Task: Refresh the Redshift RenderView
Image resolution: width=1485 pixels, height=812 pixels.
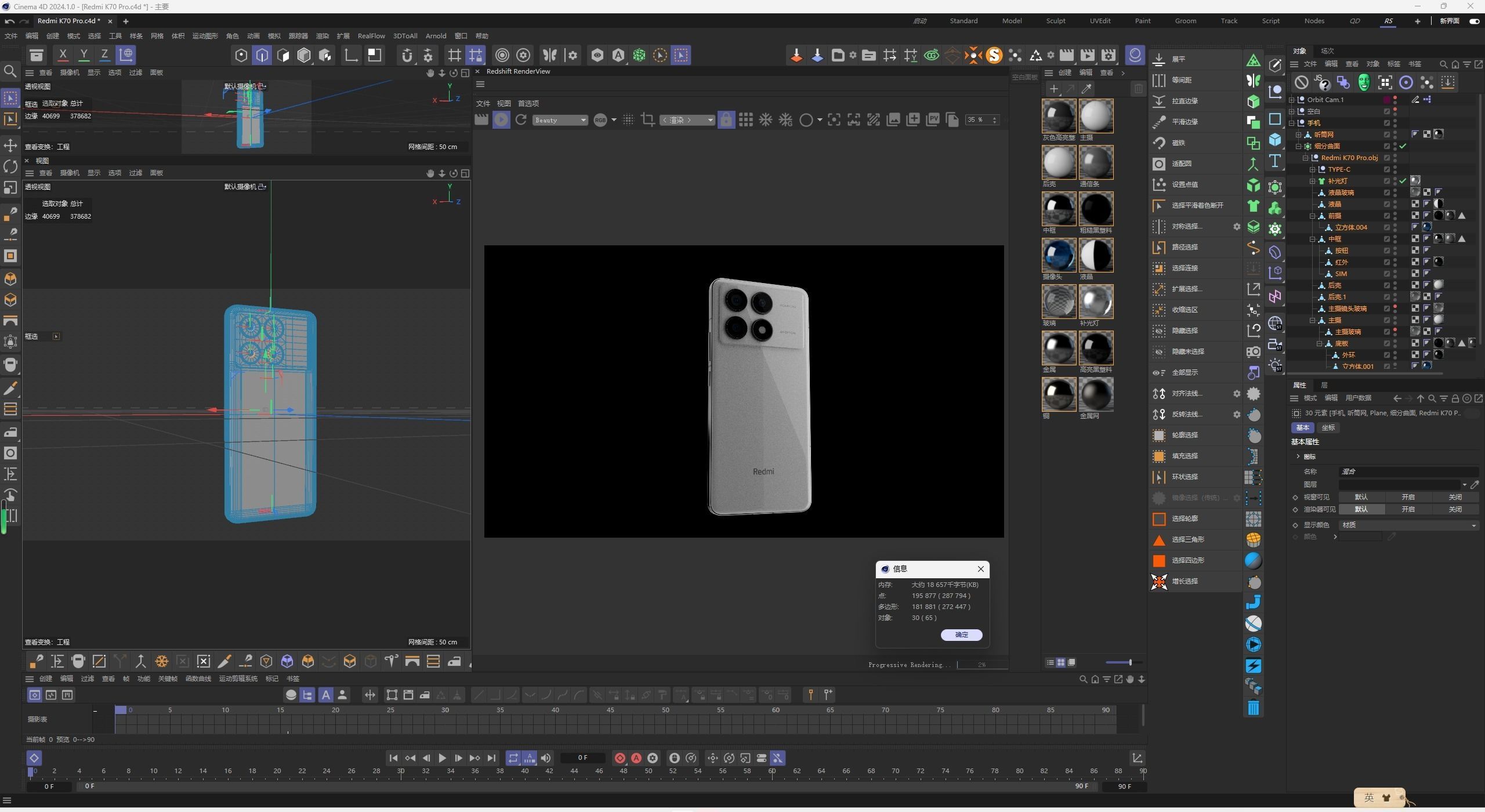Action: 521,120
